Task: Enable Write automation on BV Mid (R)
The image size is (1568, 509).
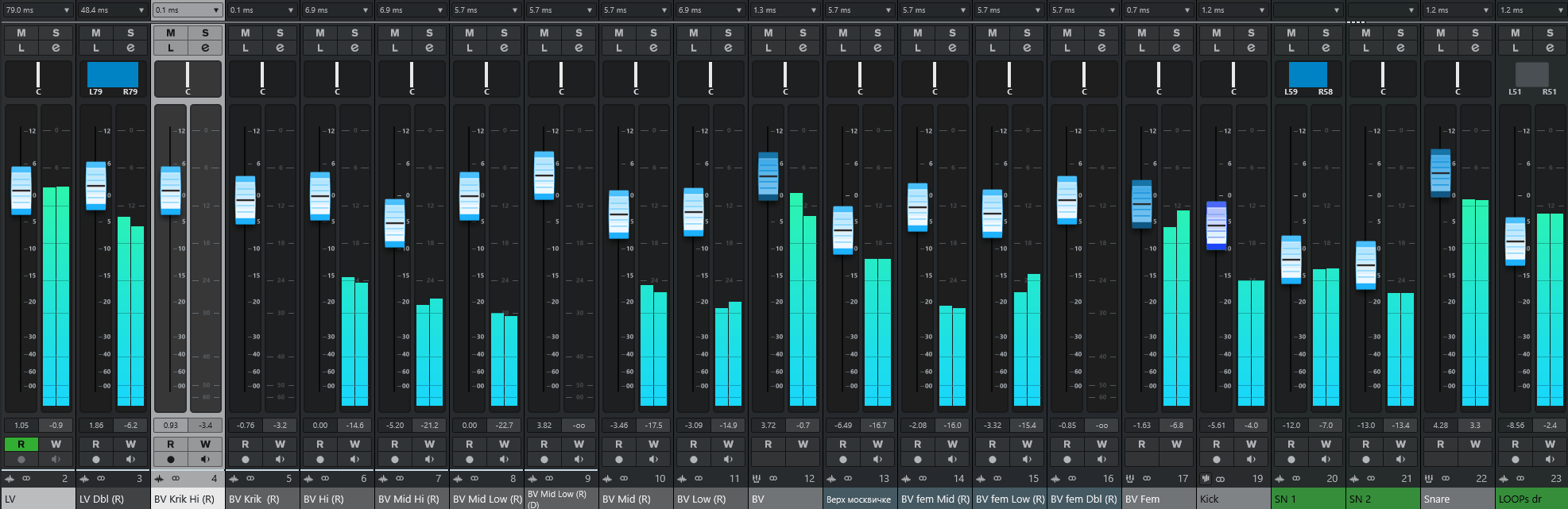Action: tap(653, 445)
